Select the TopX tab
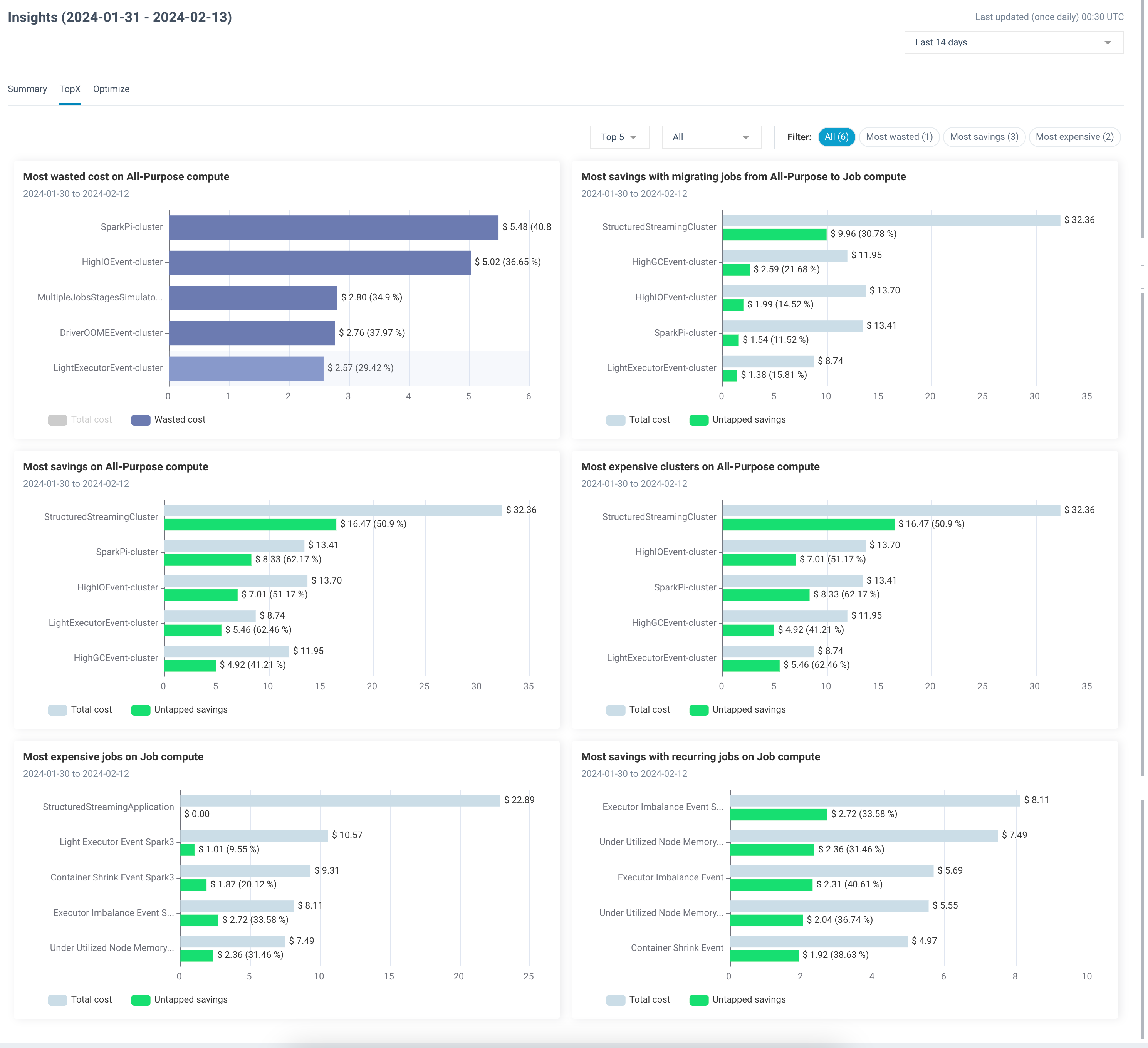1148x1048 pixels. point(70,89)
